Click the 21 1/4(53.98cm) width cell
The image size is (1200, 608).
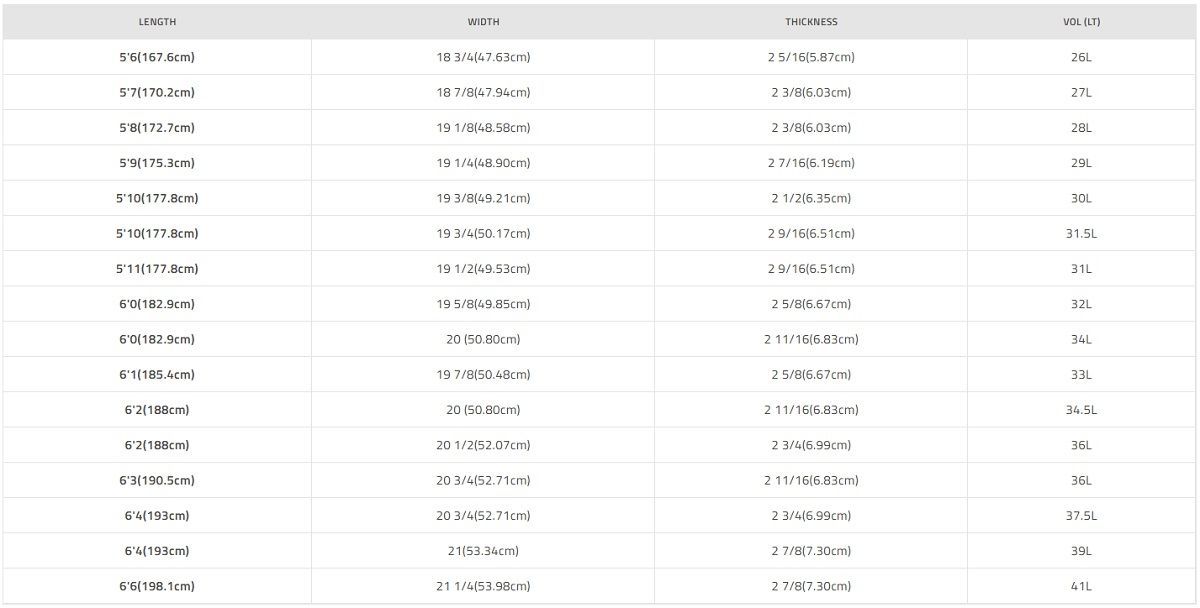tap(483, 586)
